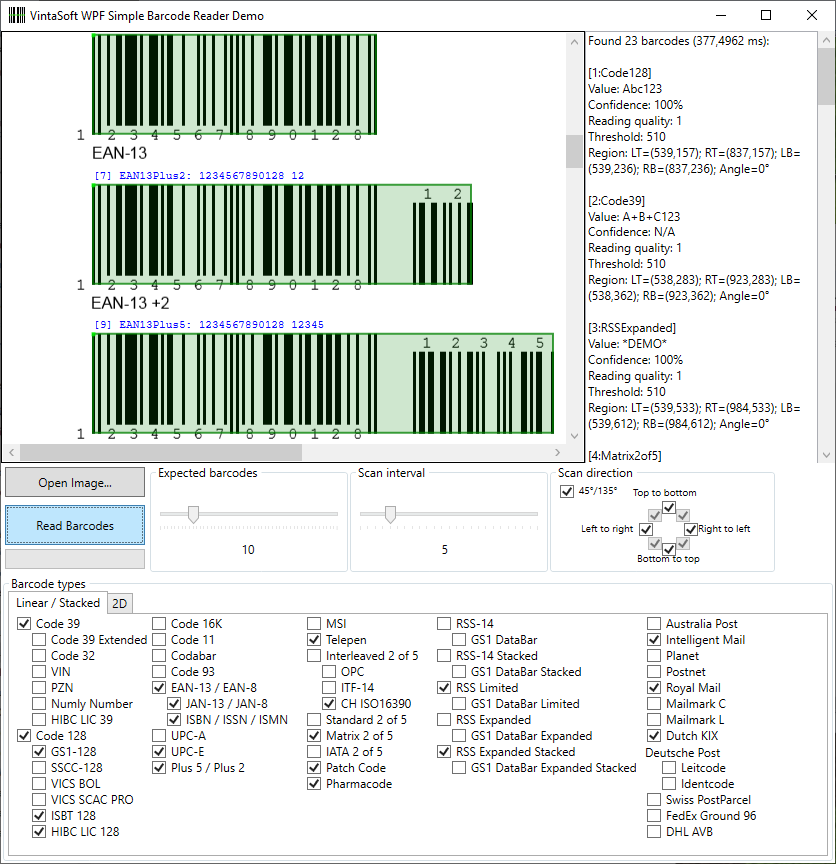Check IATA 2 of 5 option
The width and height of the screenshot is (836, 864).
click(314, 751)
